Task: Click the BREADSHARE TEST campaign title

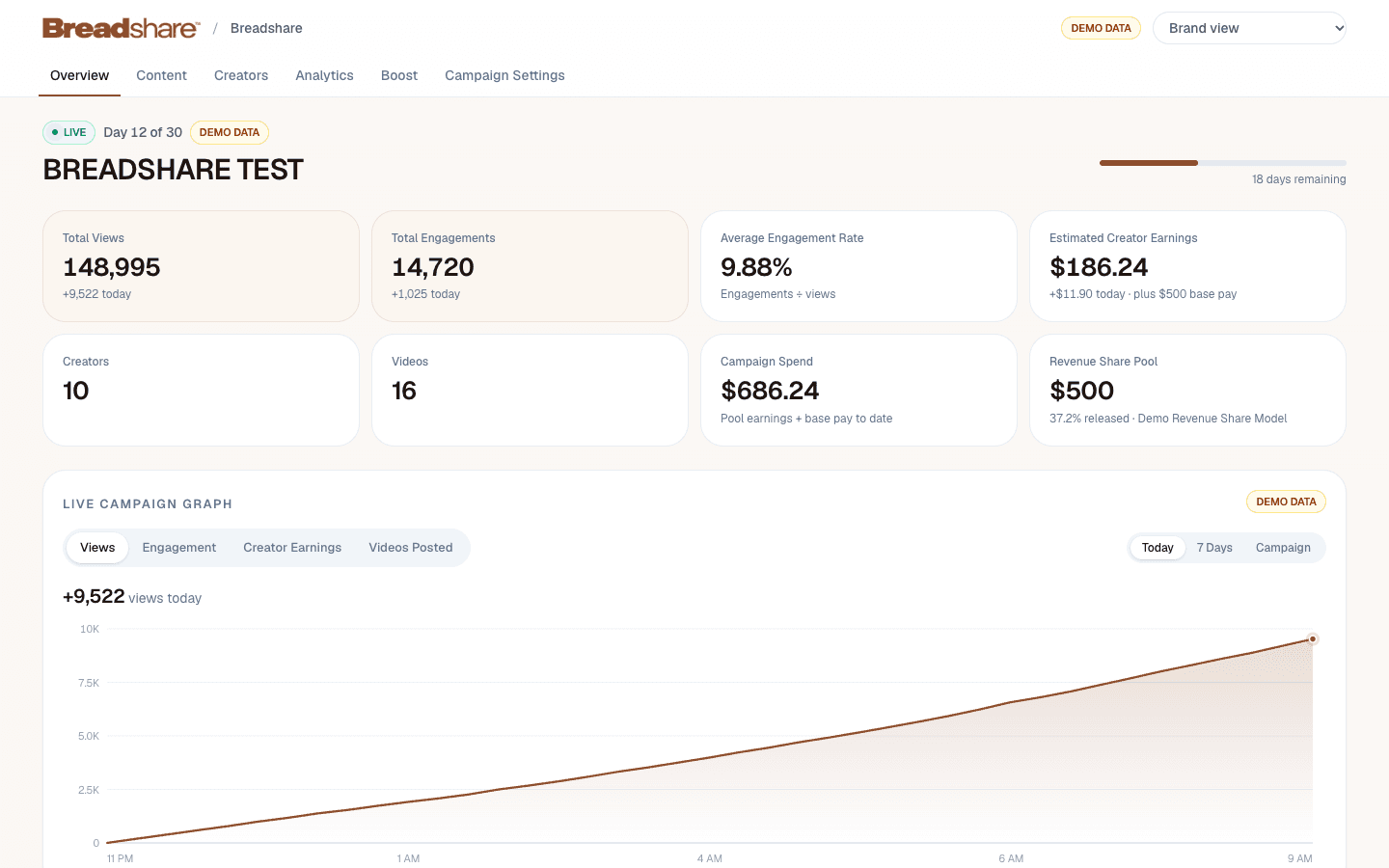Action: pyautogui.click(x=174, y=170)
